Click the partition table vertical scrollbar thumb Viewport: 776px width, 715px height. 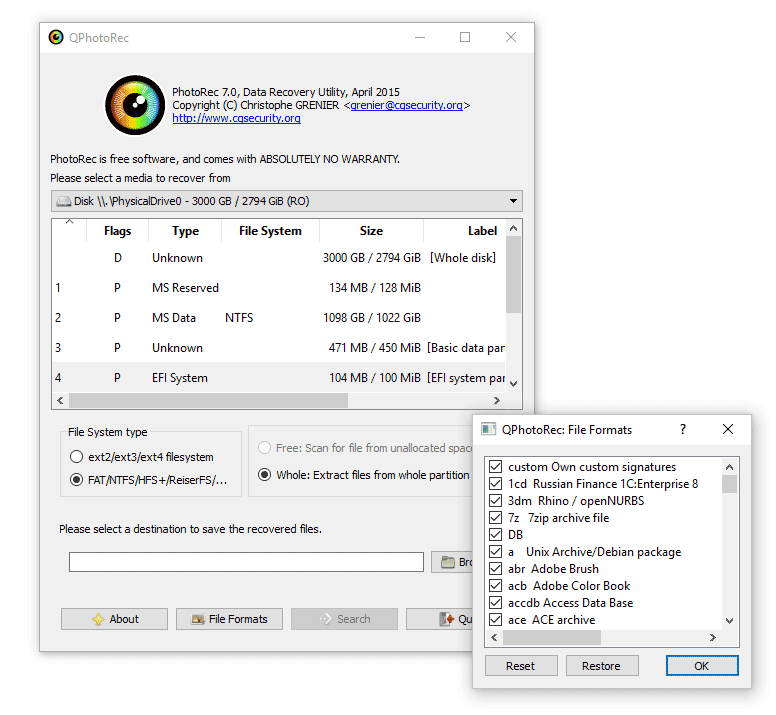coord(514,275)
